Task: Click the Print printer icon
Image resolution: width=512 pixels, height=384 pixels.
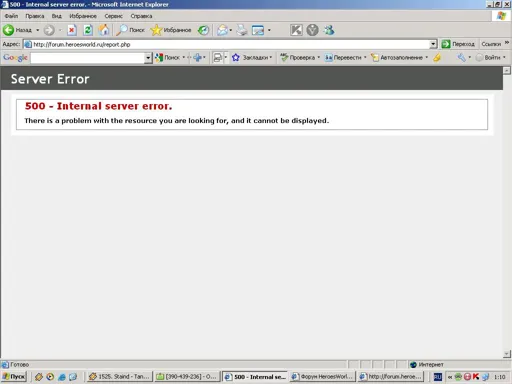Action: point(242,30)
